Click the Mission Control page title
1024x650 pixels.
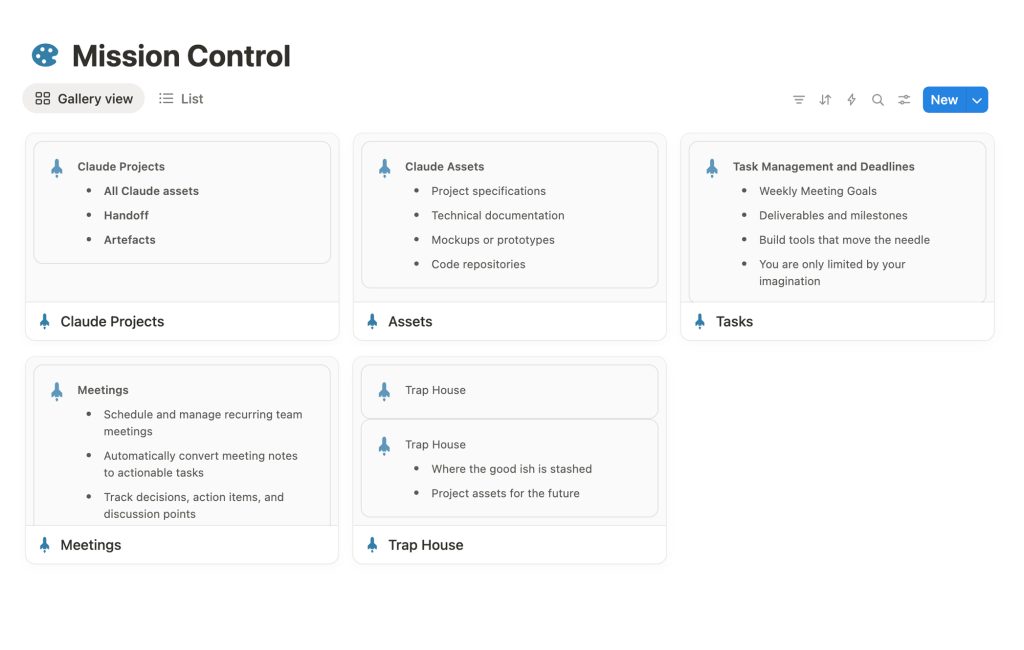click(181, 56)
